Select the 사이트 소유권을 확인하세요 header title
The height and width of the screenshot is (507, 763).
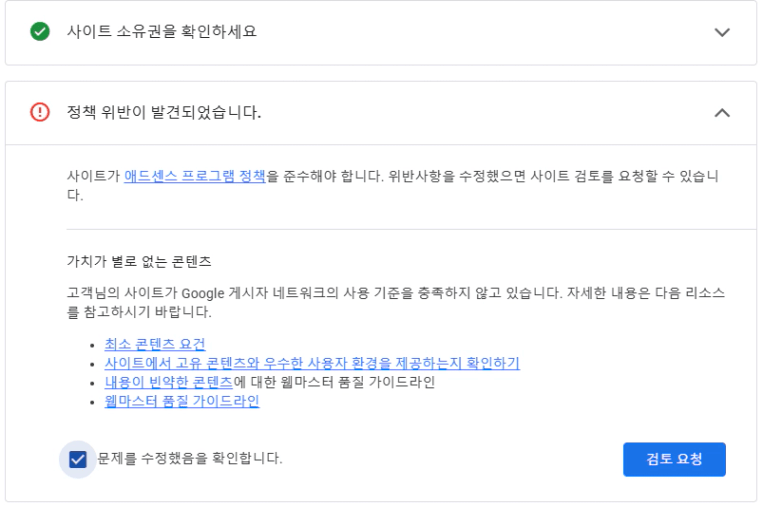[x=161, y=32]
